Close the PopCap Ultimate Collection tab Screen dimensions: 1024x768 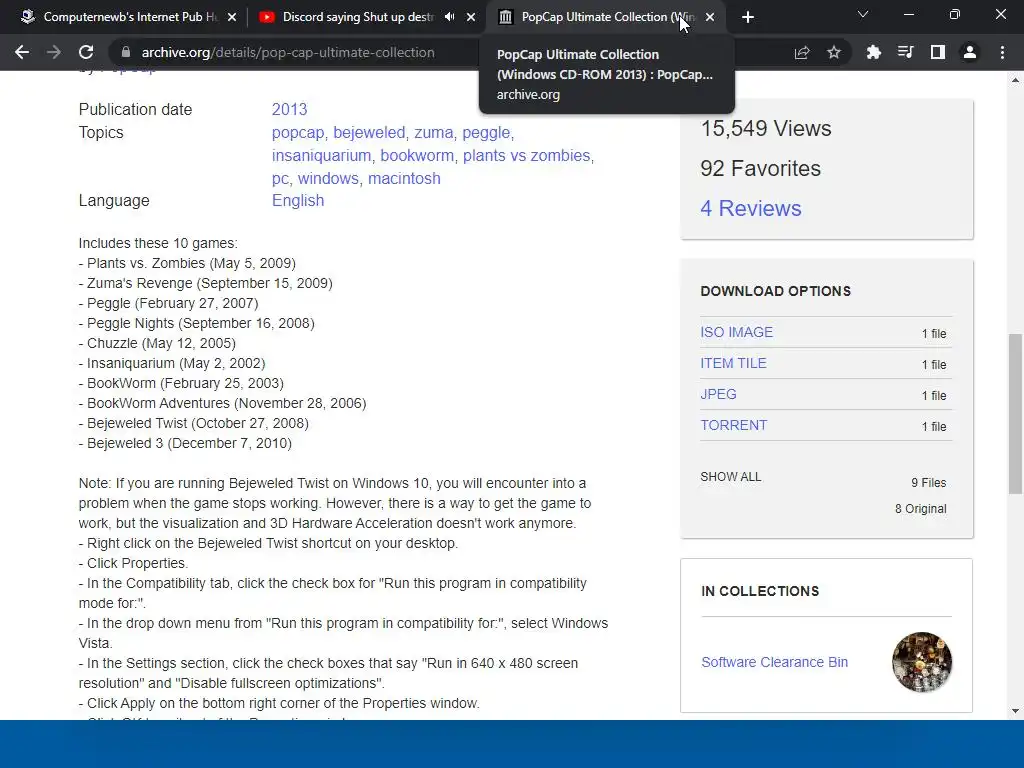pos(710,17)
